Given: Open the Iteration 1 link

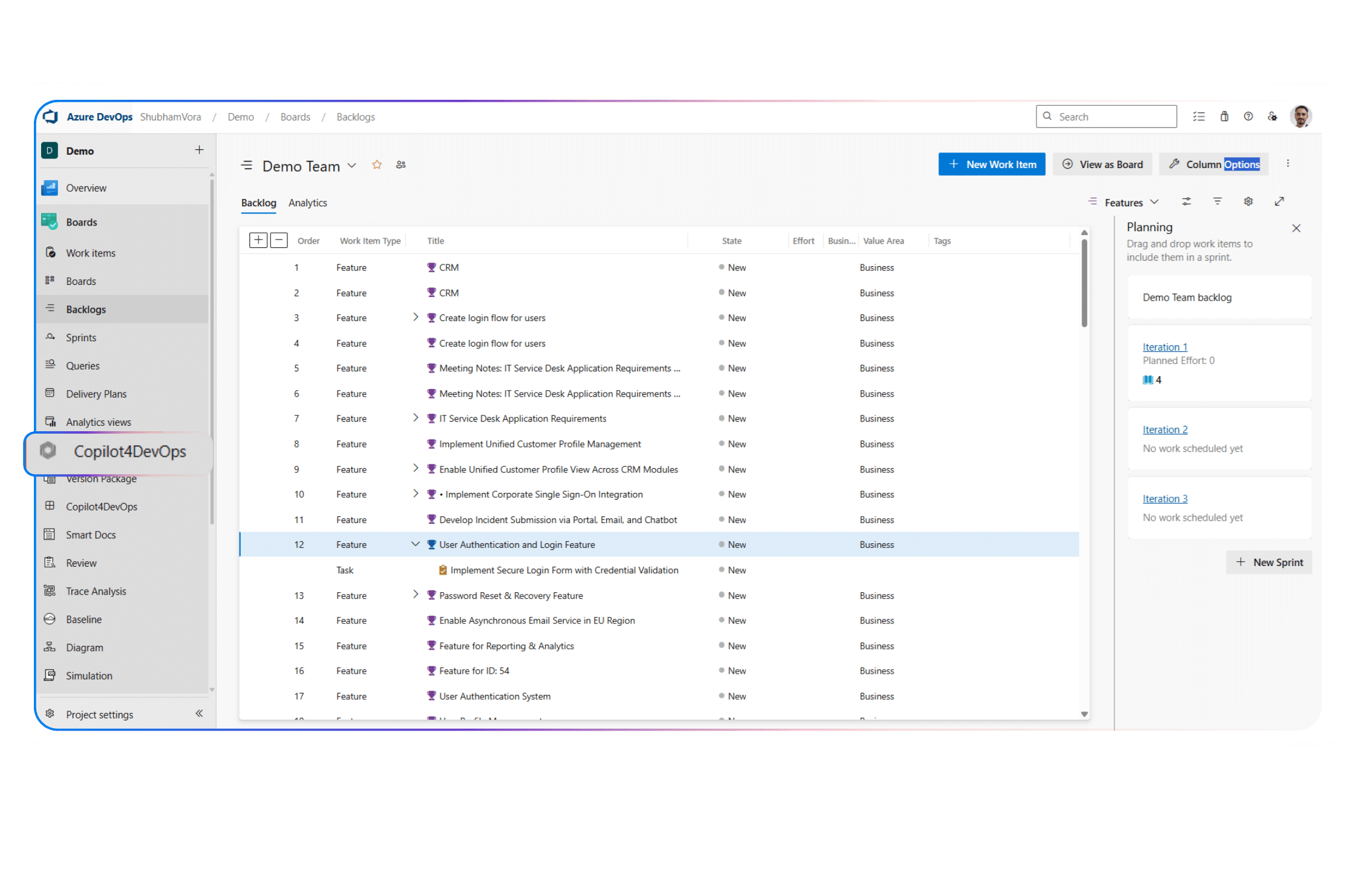Looking at the screenshot, I should coord(1165,347).
